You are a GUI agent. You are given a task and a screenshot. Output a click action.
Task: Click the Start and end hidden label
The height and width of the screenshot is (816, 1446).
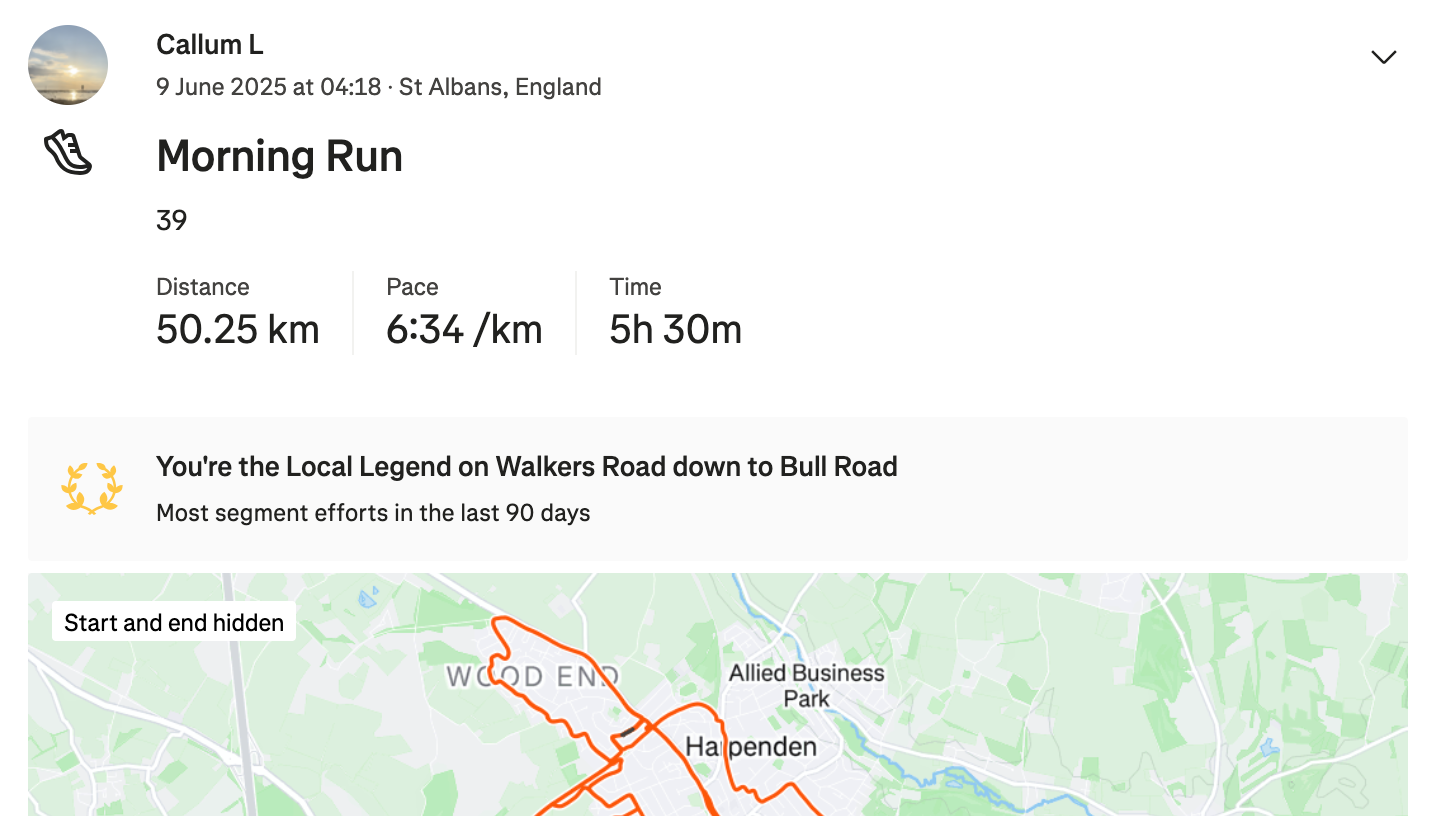pos(174,623)
